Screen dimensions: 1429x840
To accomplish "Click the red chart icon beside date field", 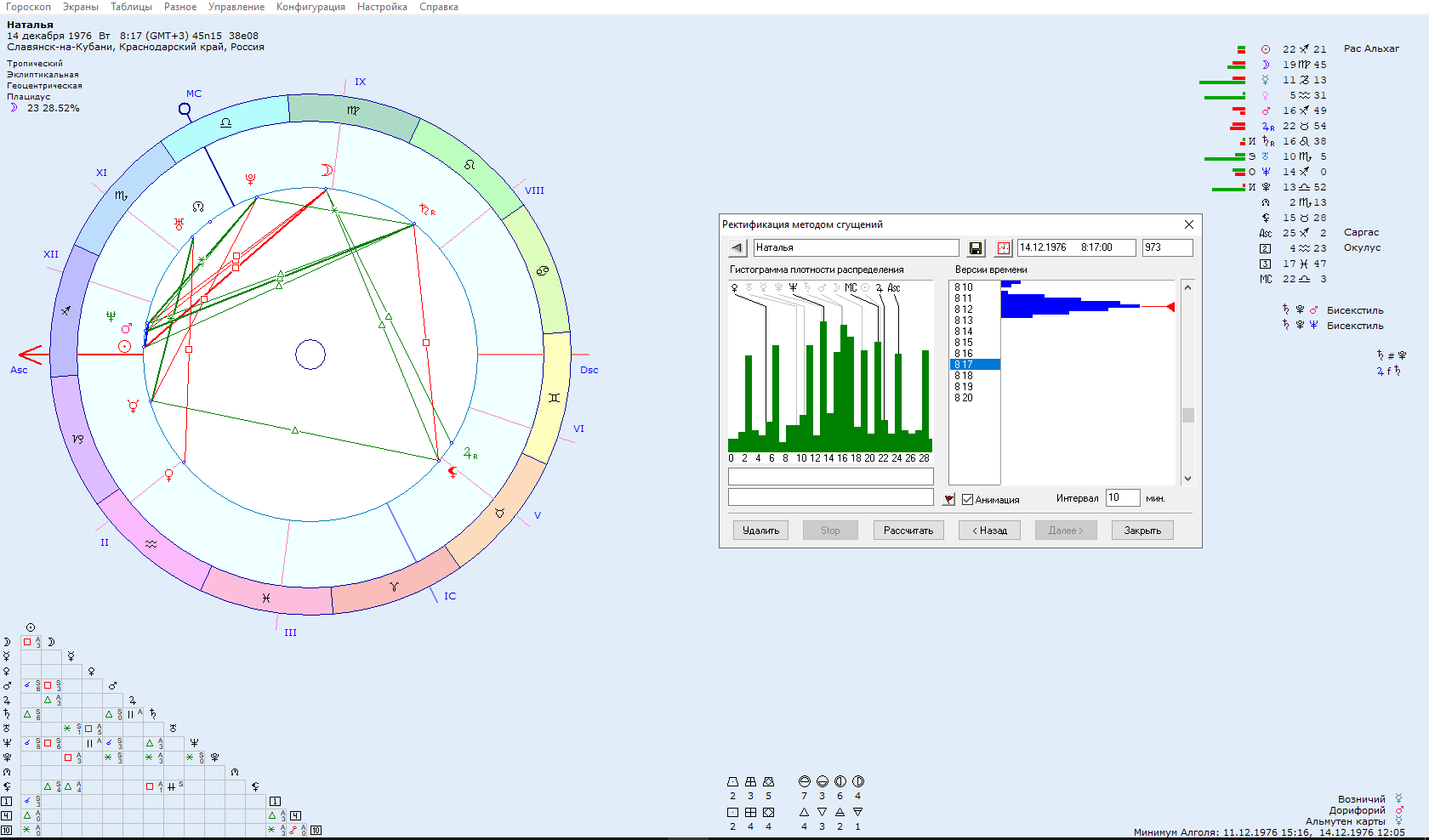I will point(1004,248).
